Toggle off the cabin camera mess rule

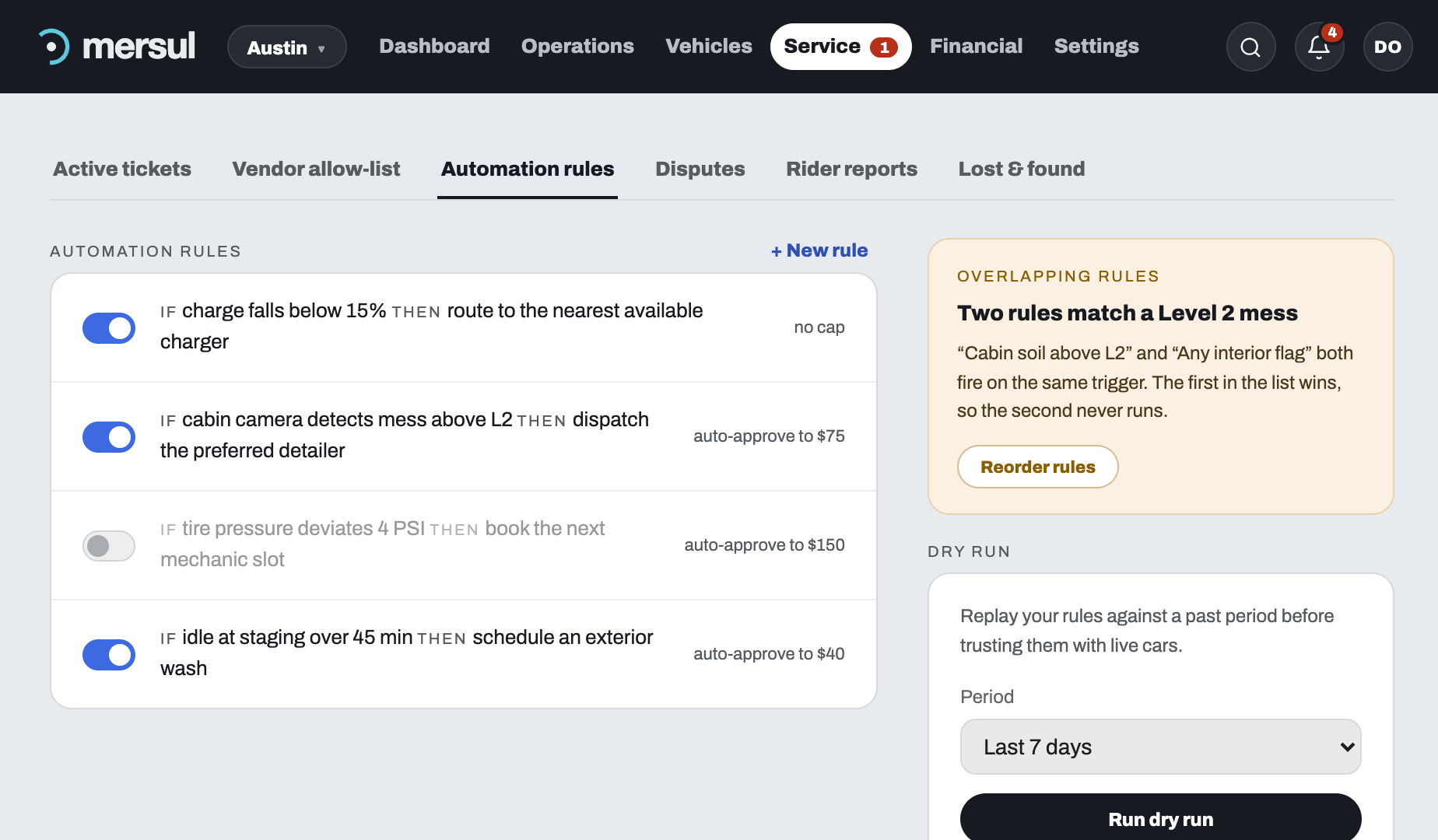coord(109,436)
